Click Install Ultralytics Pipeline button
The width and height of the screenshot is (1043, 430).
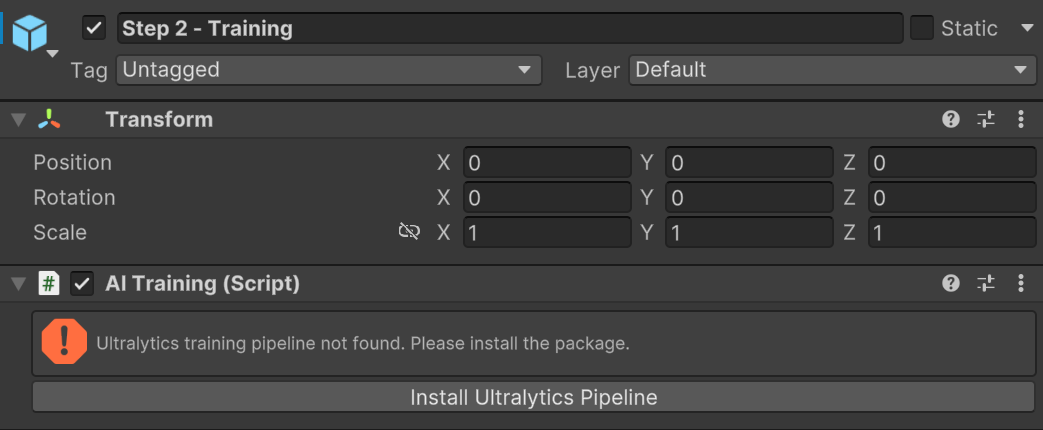pos(533,397)
